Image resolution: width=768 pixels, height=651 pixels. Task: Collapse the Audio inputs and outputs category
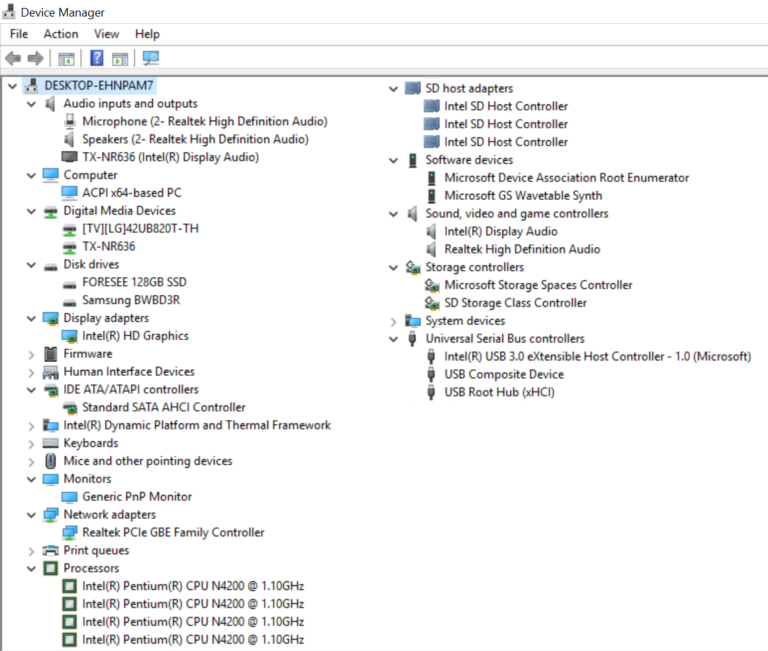click(31, 104)
